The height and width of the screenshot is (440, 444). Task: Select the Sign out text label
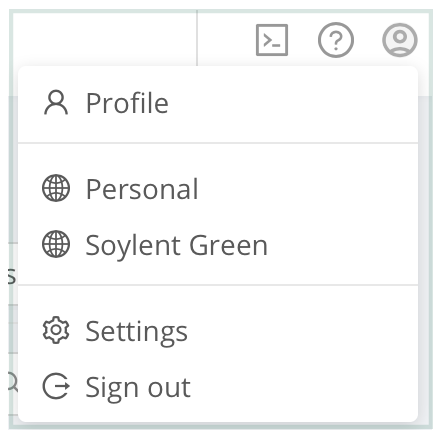point(138,388)
